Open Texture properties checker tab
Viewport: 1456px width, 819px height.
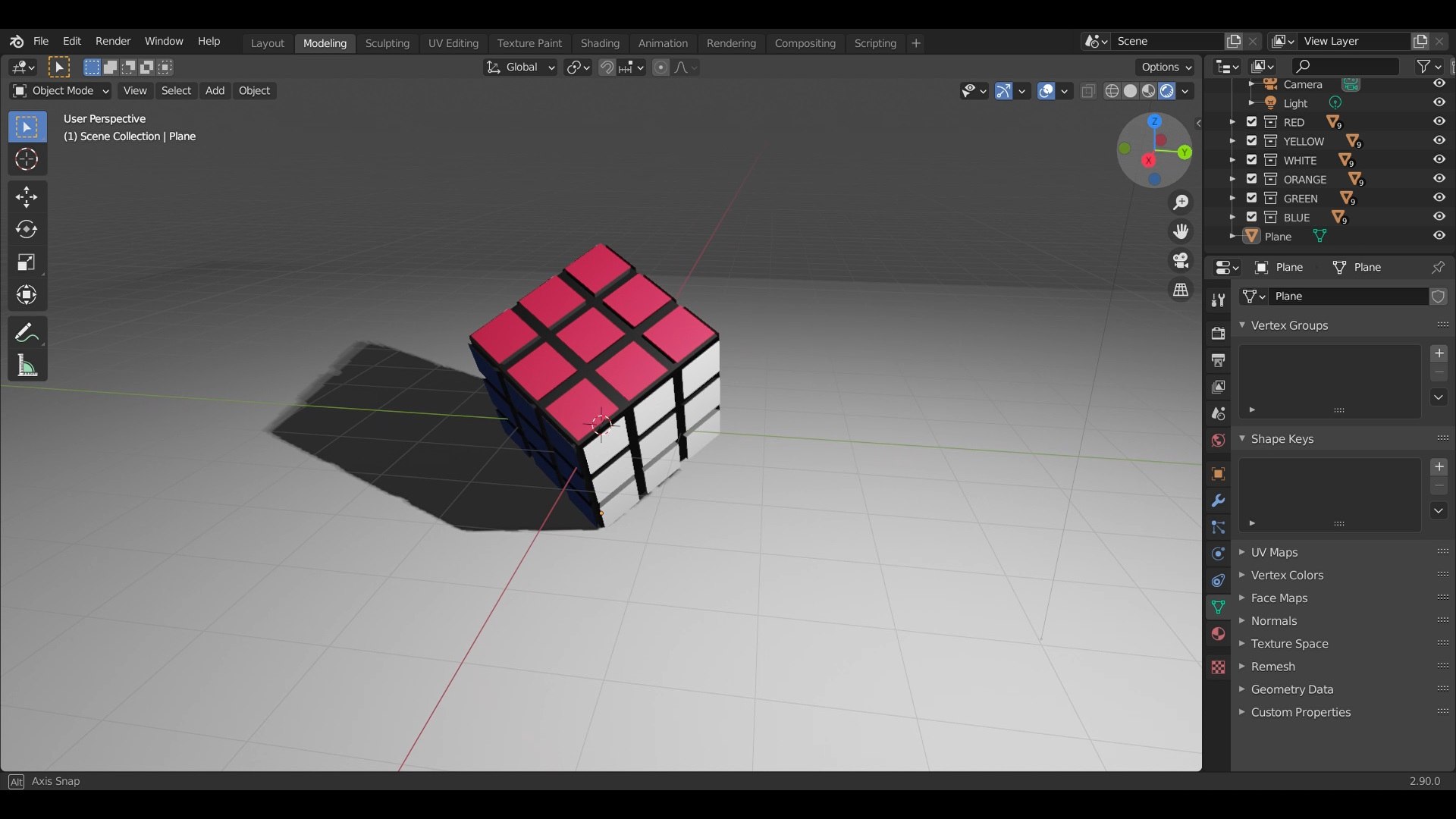(x=1218, y=667)
